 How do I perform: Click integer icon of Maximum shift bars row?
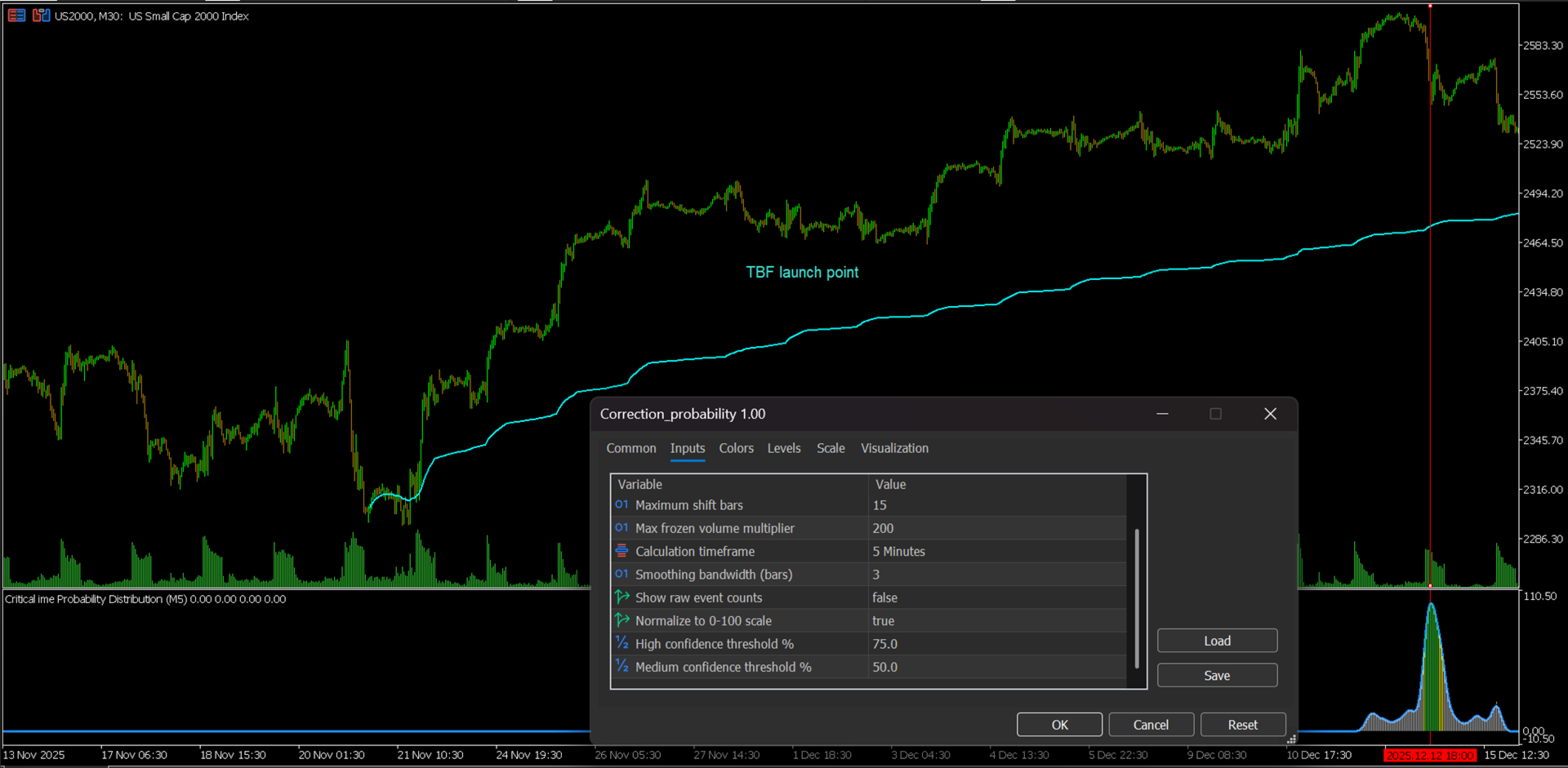pyautogui.click(x=622, y=505)
